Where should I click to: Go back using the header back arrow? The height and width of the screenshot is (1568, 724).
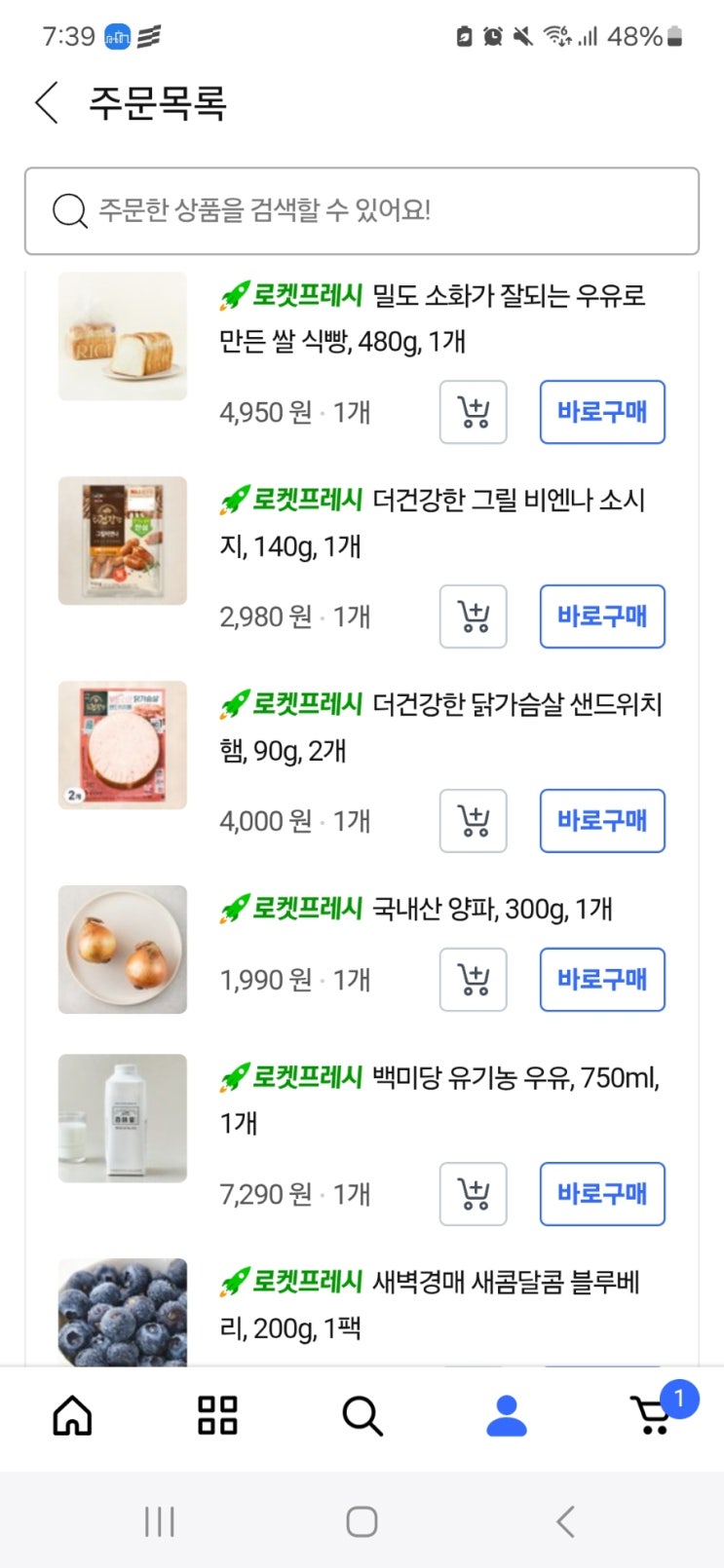[47, 102]
